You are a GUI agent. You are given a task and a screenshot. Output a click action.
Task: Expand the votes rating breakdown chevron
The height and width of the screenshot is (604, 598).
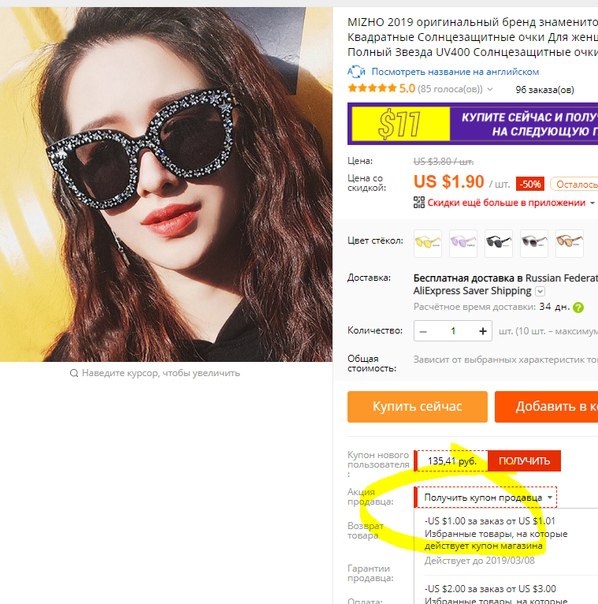coord(490,89)
